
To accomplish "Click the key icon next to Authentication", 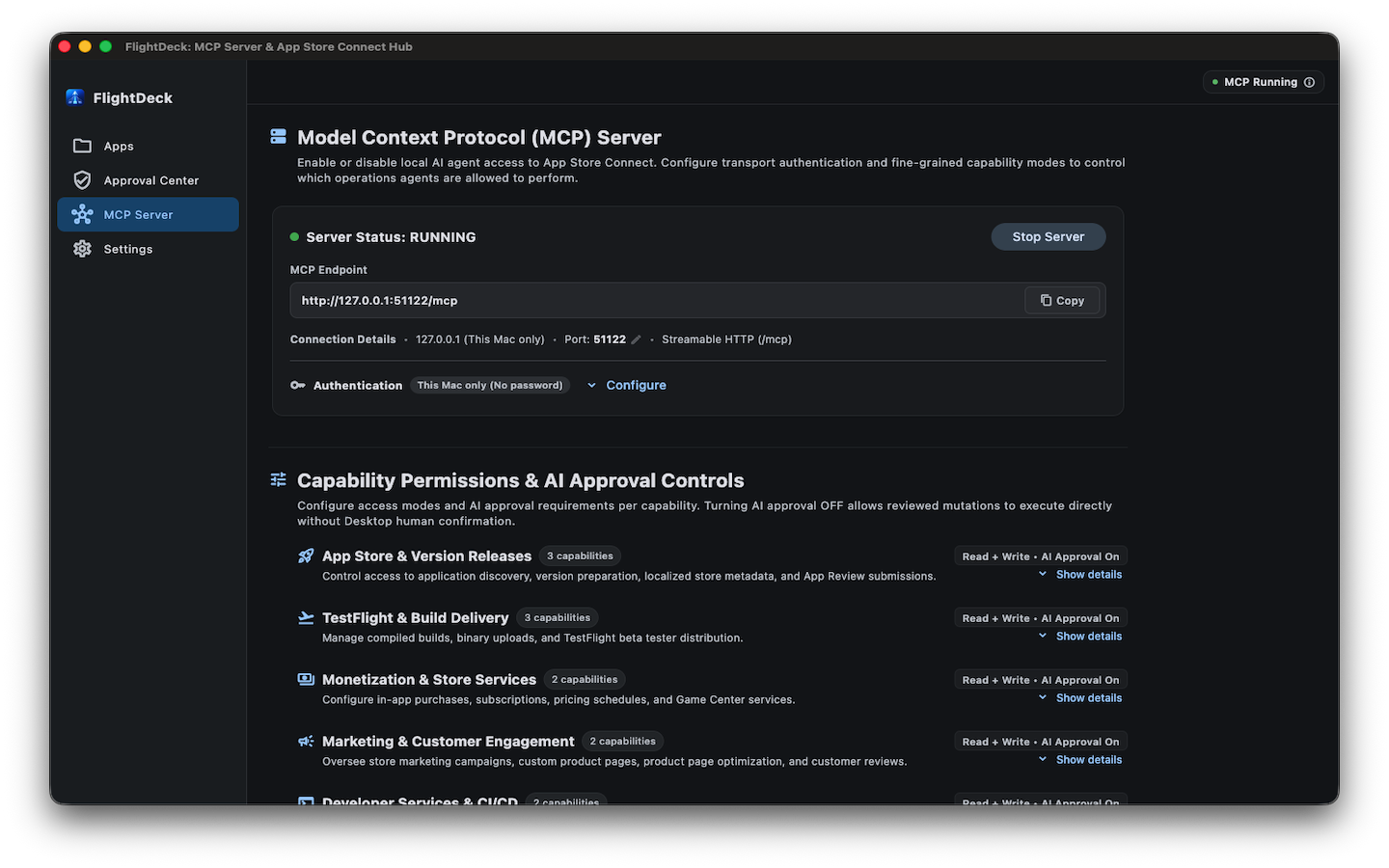I will 297,385.
